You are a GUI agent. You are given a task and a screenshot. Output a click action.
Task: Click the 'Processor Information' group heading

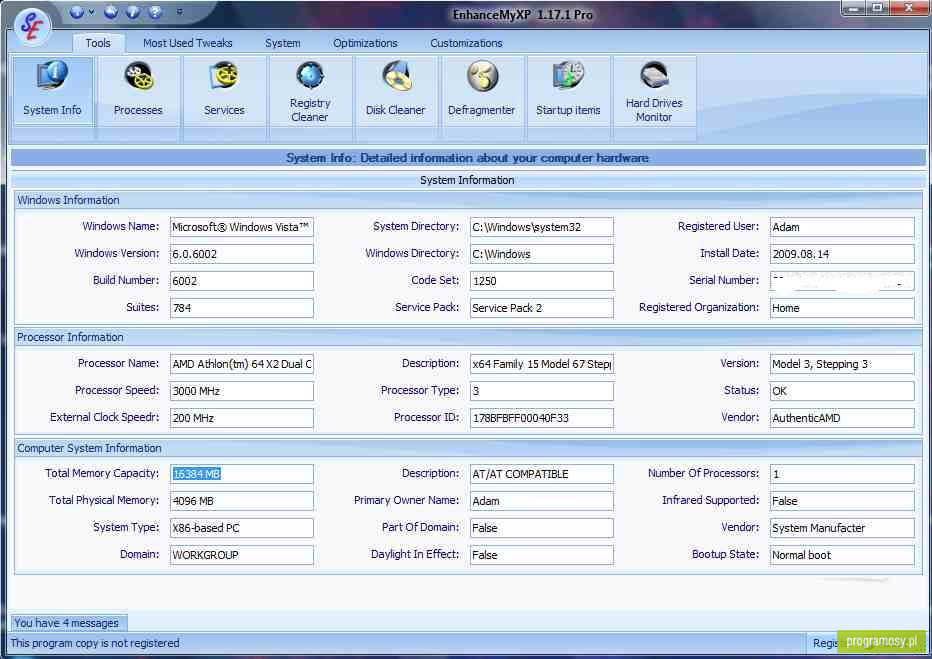click(70, 337)
